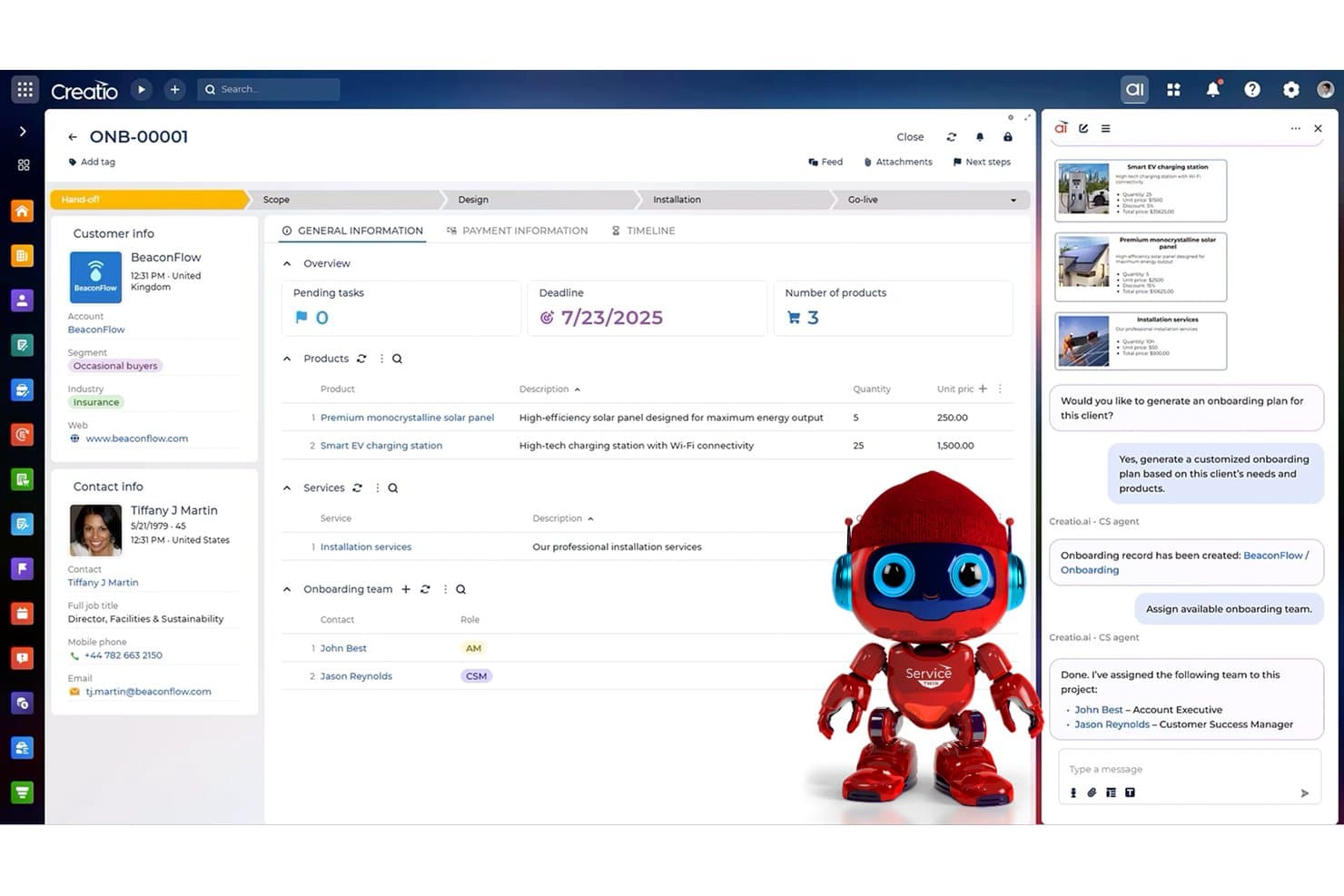Collapse the Overview section

pyautogui.click(x=287, y=263)
